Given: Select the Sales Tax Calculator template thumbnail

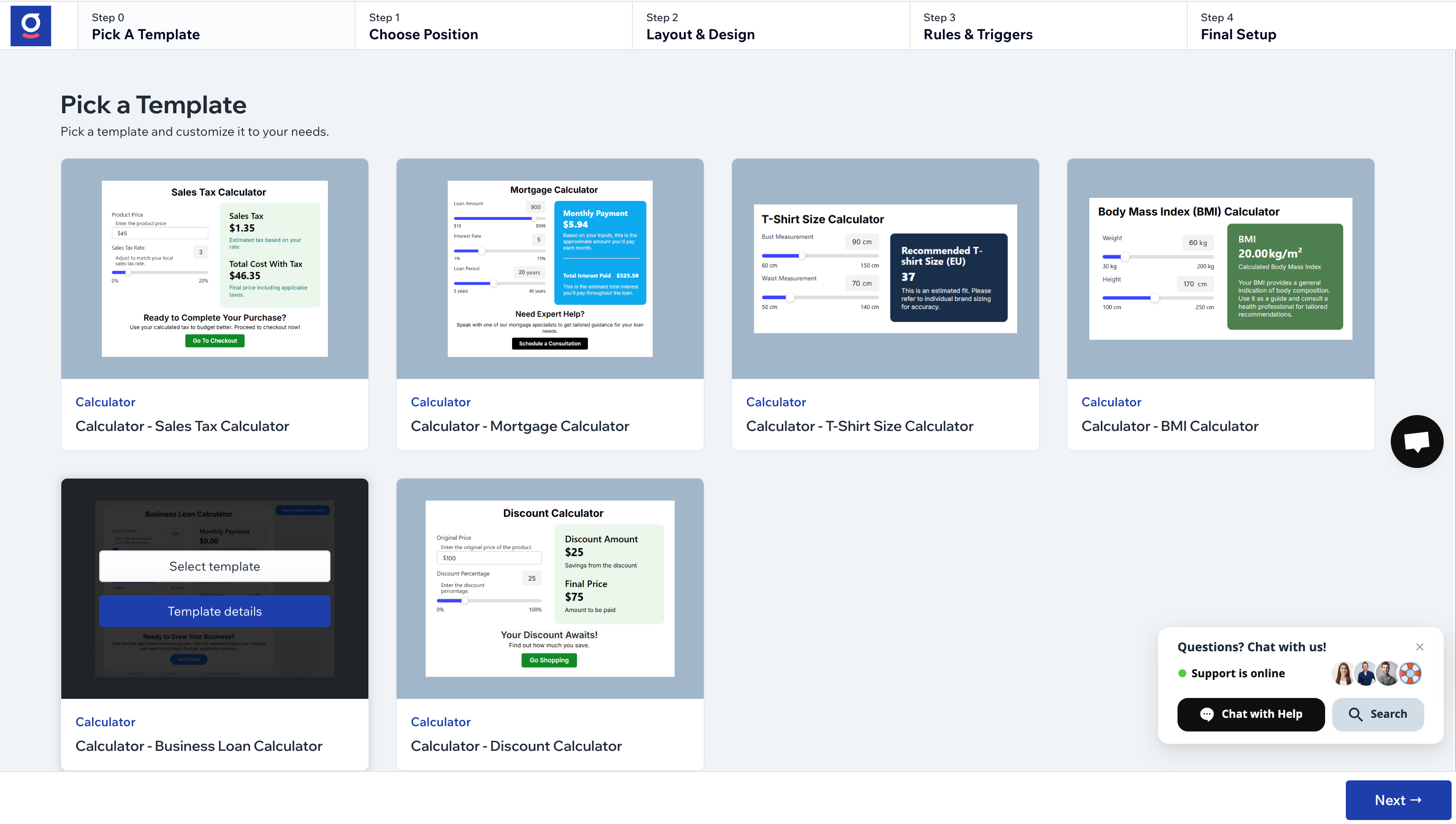Looking at the screenshot, I should [x=215, y=269].
